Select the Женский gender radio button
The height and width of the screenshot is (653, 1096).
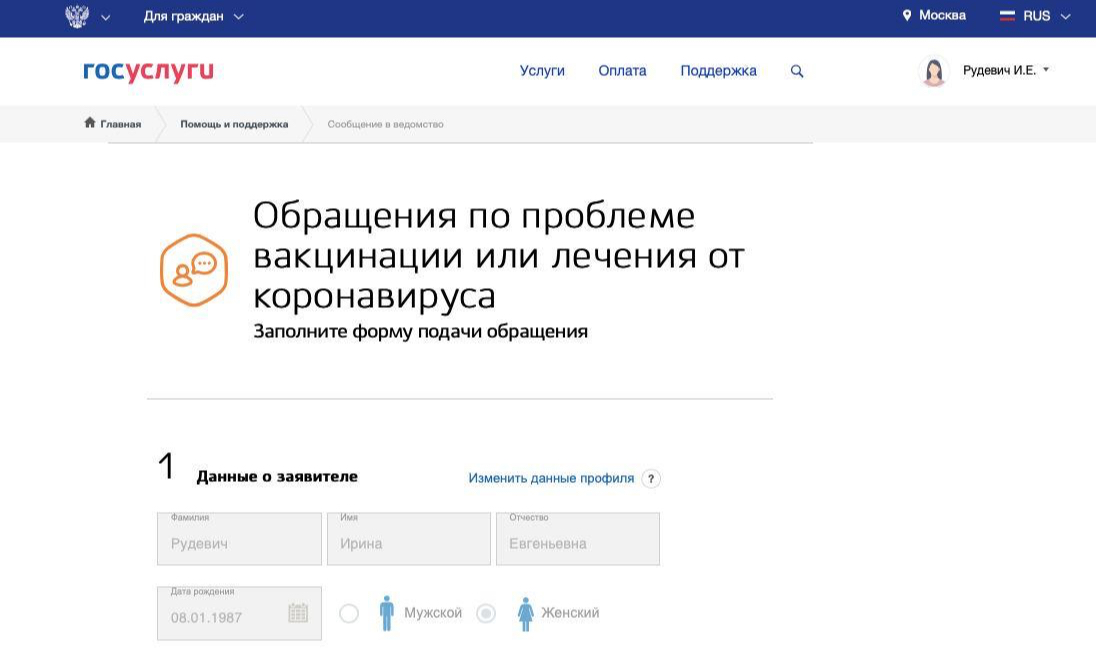pyautogui.click(x=486, y=613)
